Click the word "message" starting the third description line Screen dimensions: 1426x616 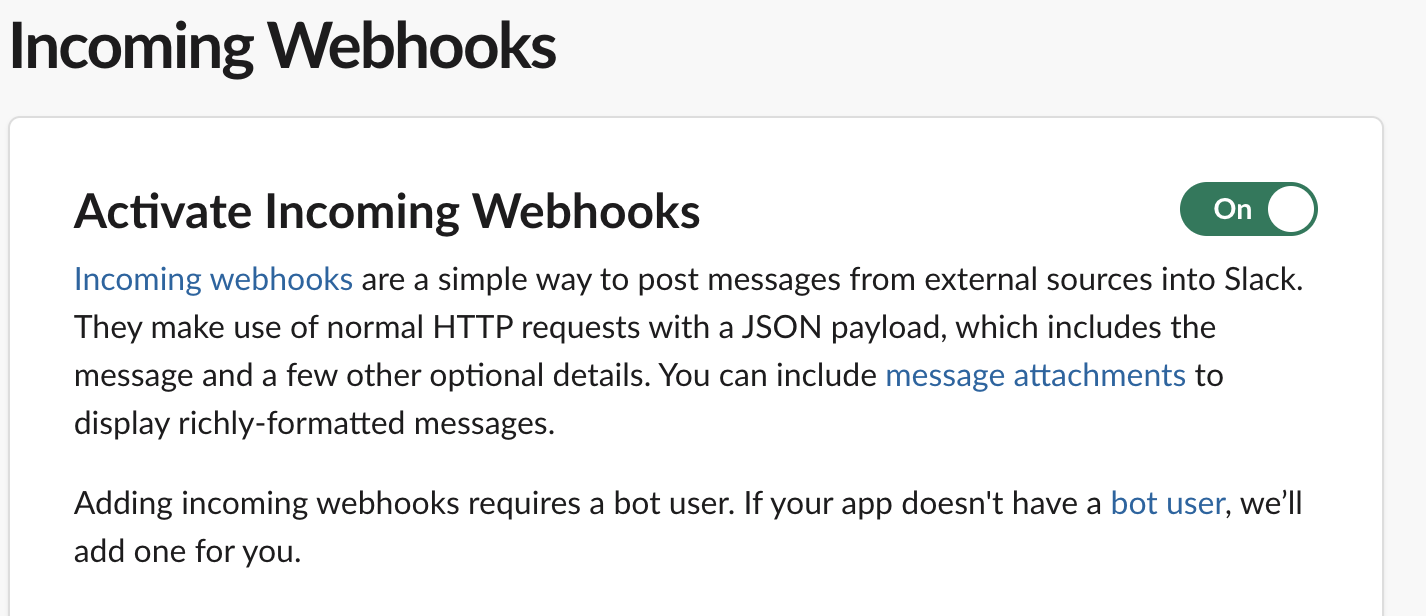tap(133, 376)
